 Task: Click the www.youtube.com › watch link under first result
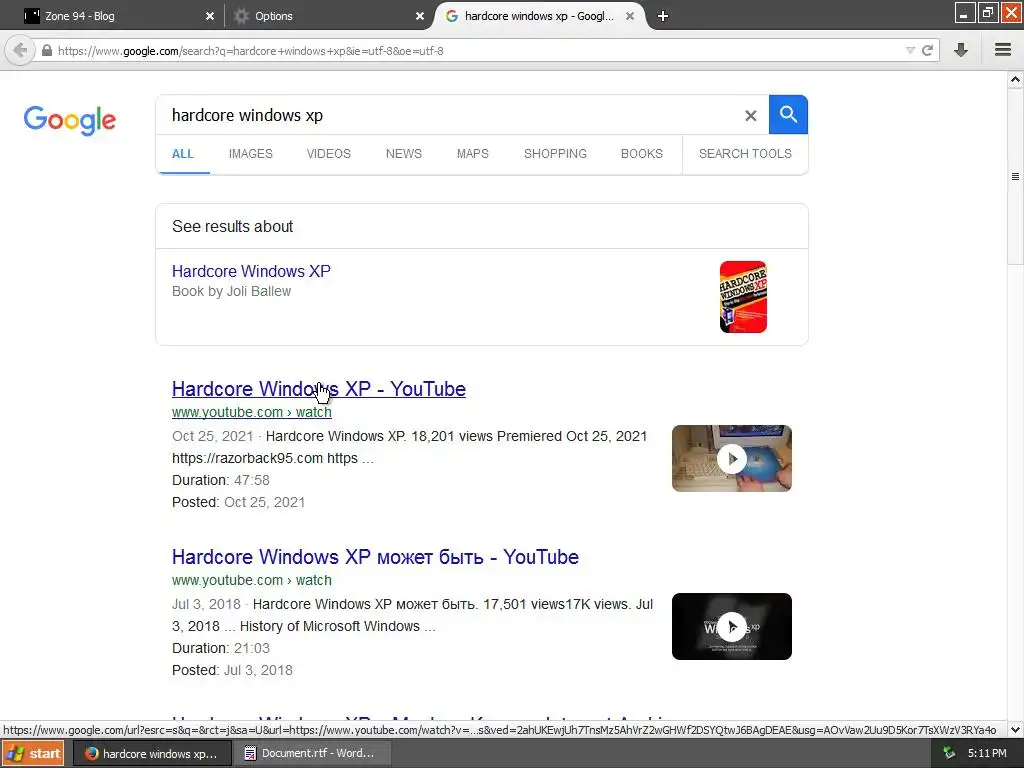[252, 412]
